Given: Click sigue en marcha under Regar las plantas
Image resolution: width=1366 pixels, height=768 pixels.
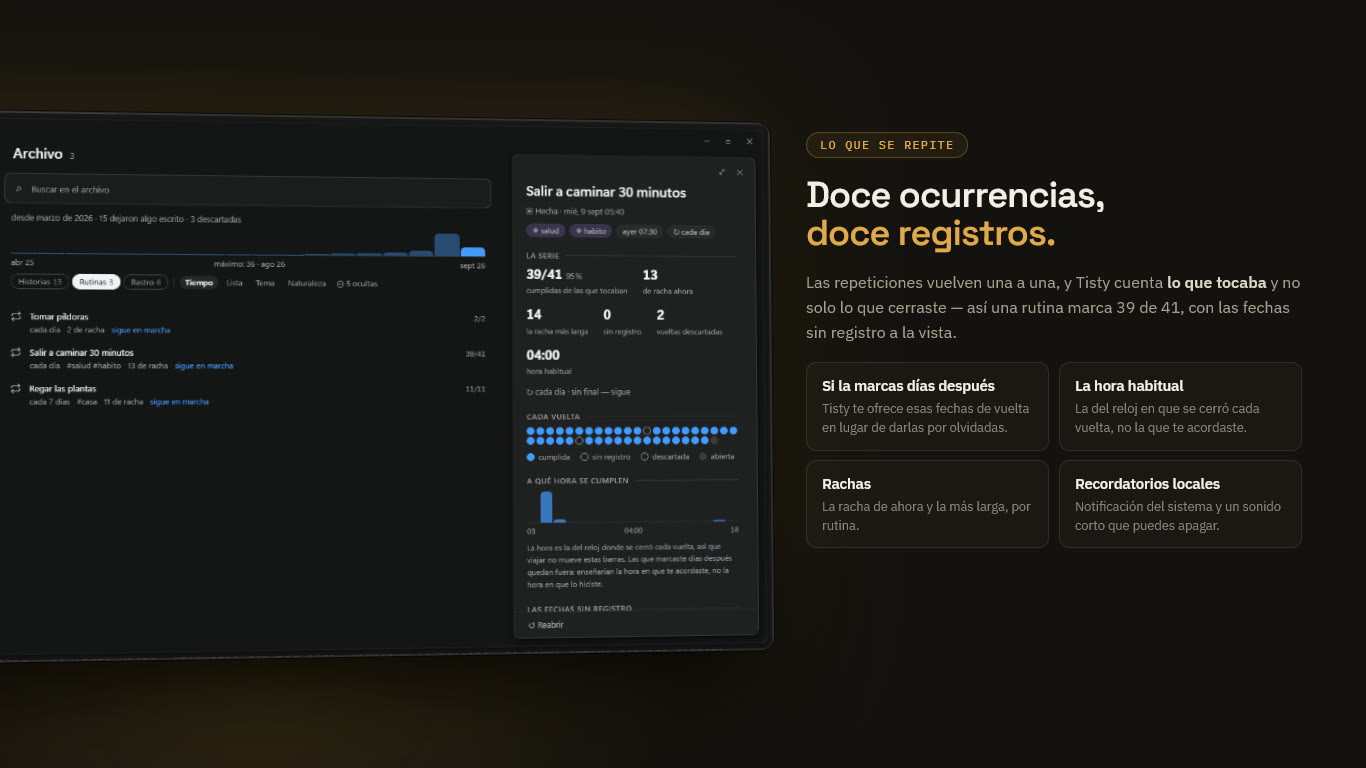Looking at the screenshot, I should point(180,402).
